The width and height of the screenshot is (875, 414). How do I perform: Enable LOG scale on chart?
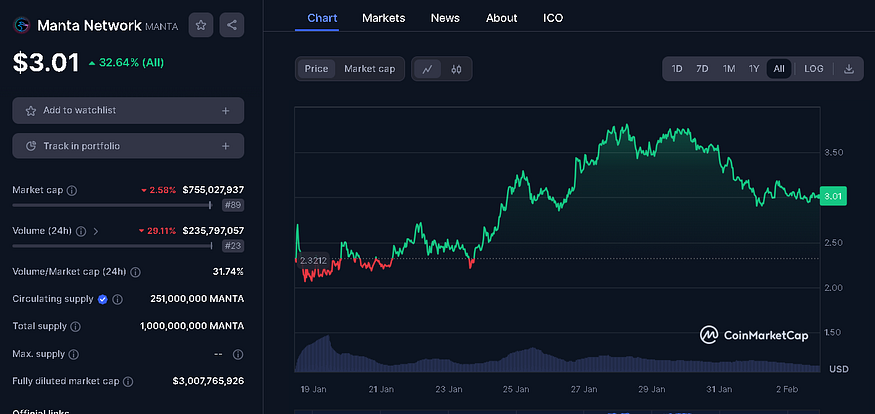(x=814, y=69)
